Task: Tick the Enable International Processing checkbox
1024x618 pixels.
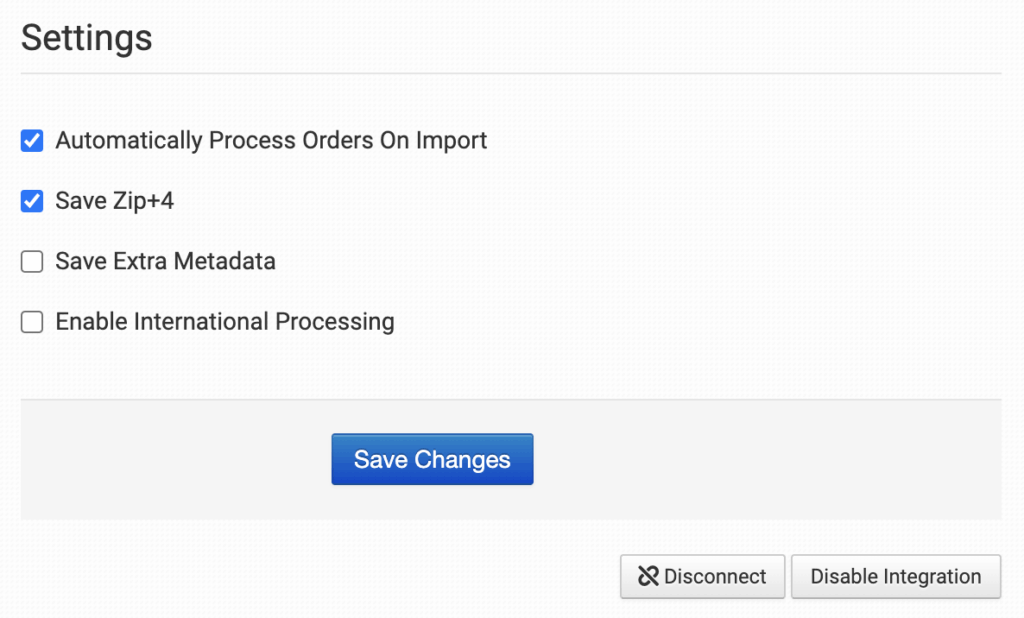Action: [32, 322]
